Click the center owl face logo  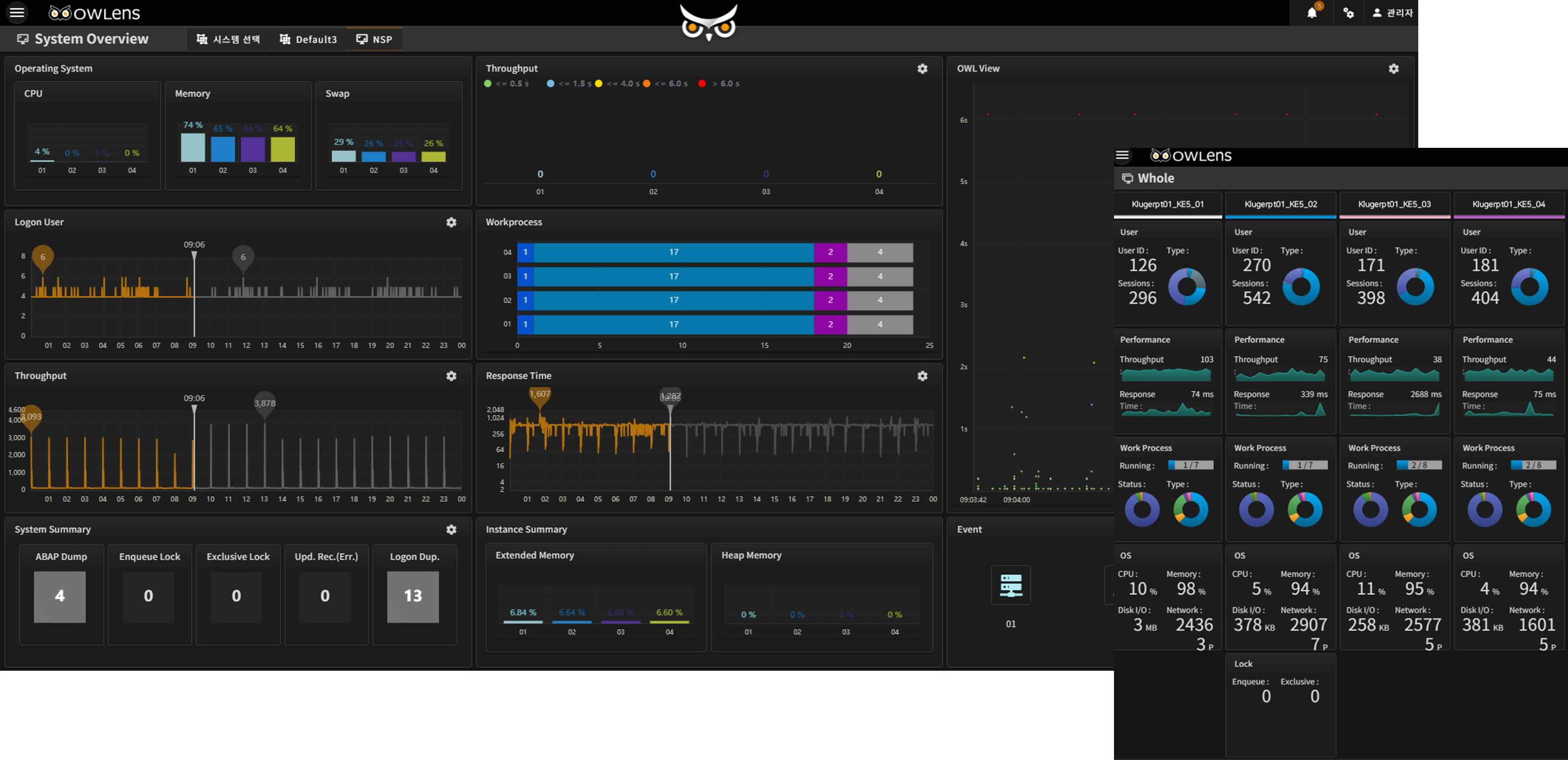tap(709, 23)
